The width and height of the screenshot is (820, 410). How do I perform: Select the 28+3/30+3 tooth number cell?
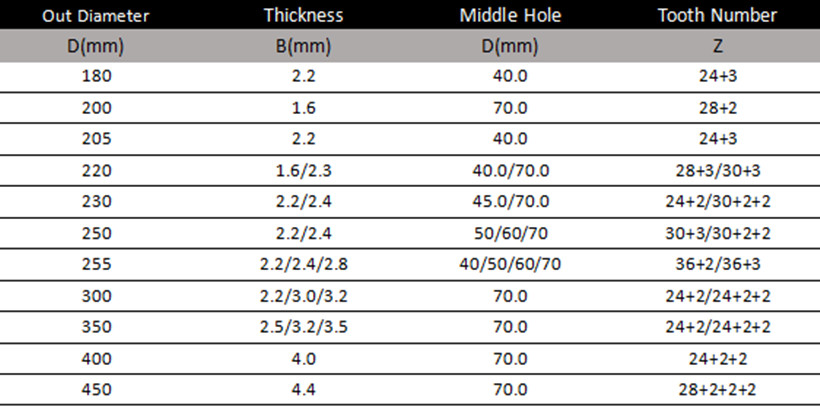(718, 170)
